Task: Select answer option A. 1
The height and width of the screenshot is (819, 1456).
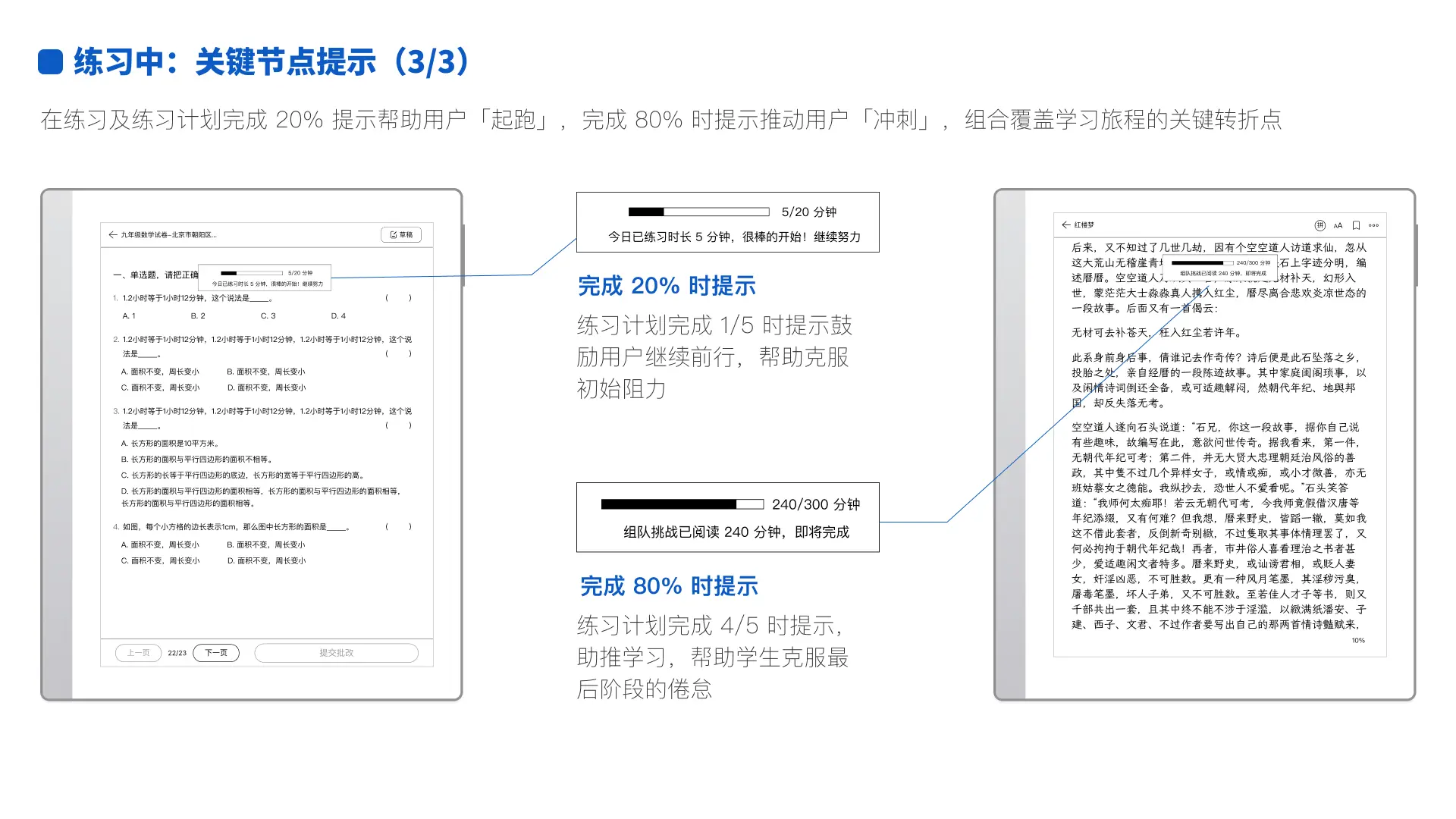Action: pyautogui.click(x=129, y=316)
